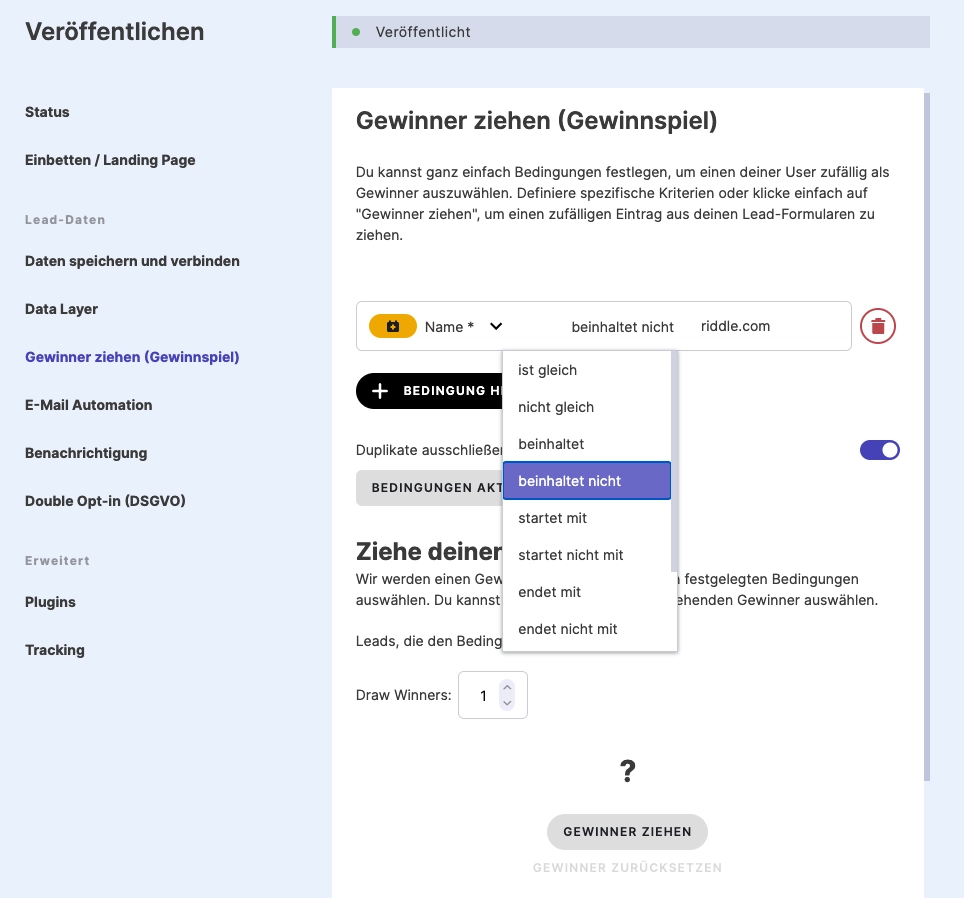Screen dimensions: 964x898
Task: Select "ist gleich" from the condition dropdown
Action: pyautogui.click(x=546, y=370)
